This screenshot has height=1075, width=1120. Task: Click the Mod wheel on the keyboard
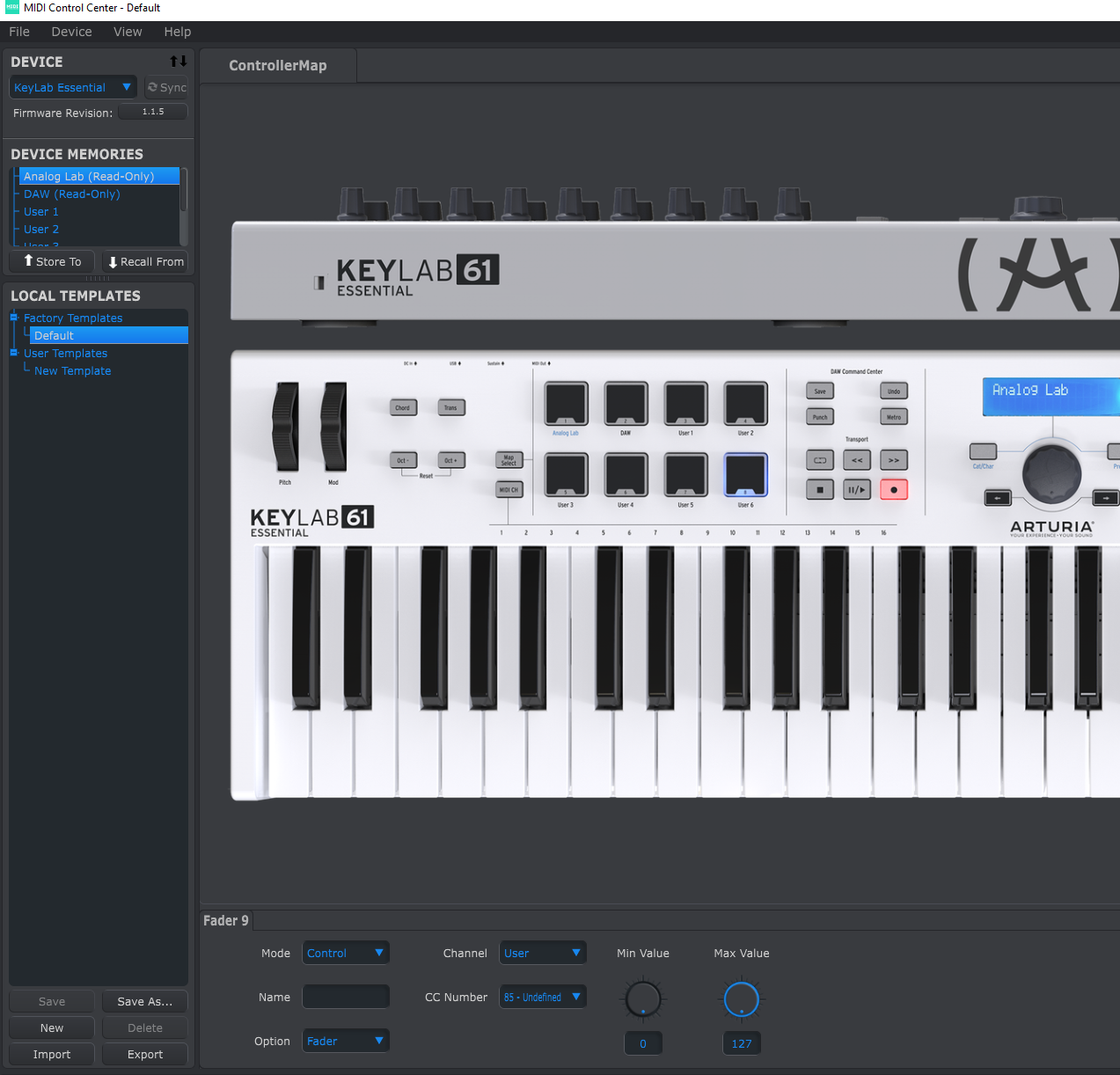pyautogui.click(x=333, y=428)
